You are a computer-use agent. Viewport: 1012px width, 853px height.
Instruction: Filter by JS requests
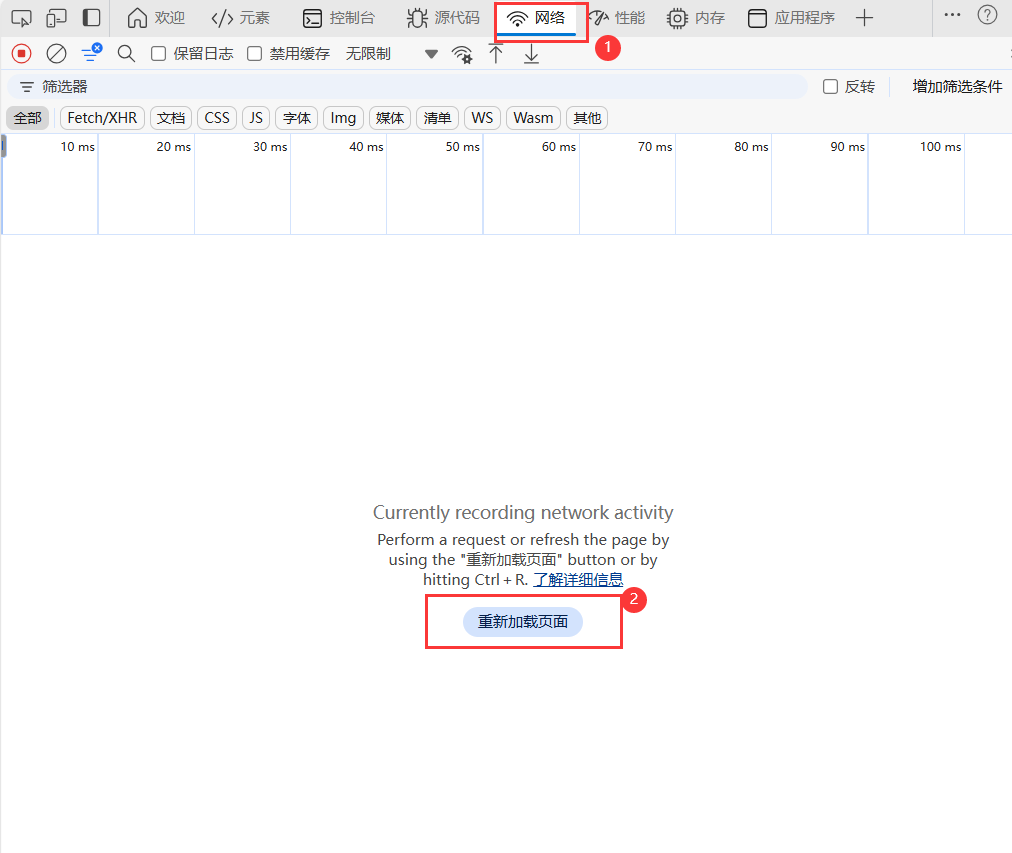256,118
